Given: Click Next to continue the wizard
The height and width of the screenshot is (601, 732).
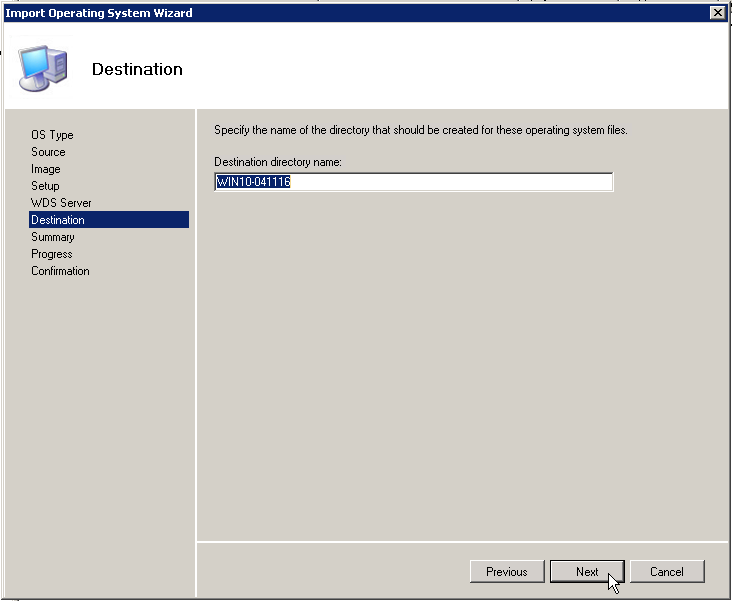Looking at the screenshot, I should [x=587, y=572].
